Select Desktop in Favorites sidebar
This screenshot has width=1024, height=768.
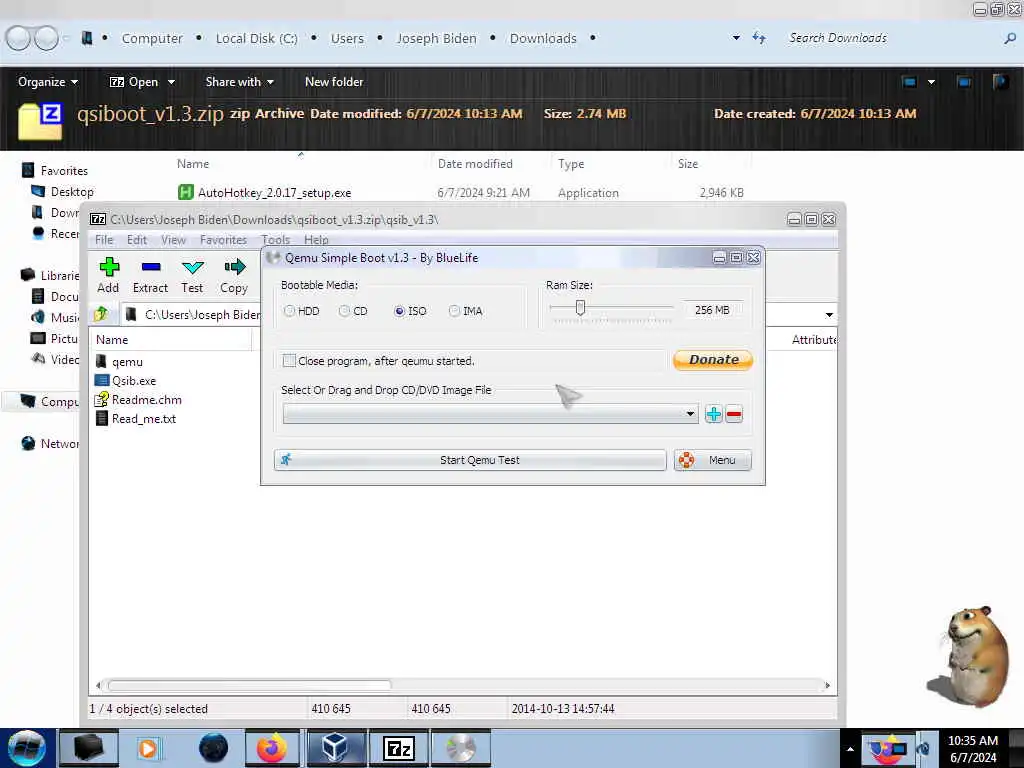[x=72, y=191]
